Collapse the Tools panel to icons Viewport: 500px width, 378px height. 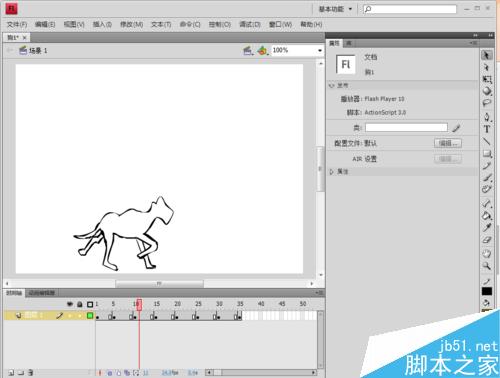(x=491, y=35)
